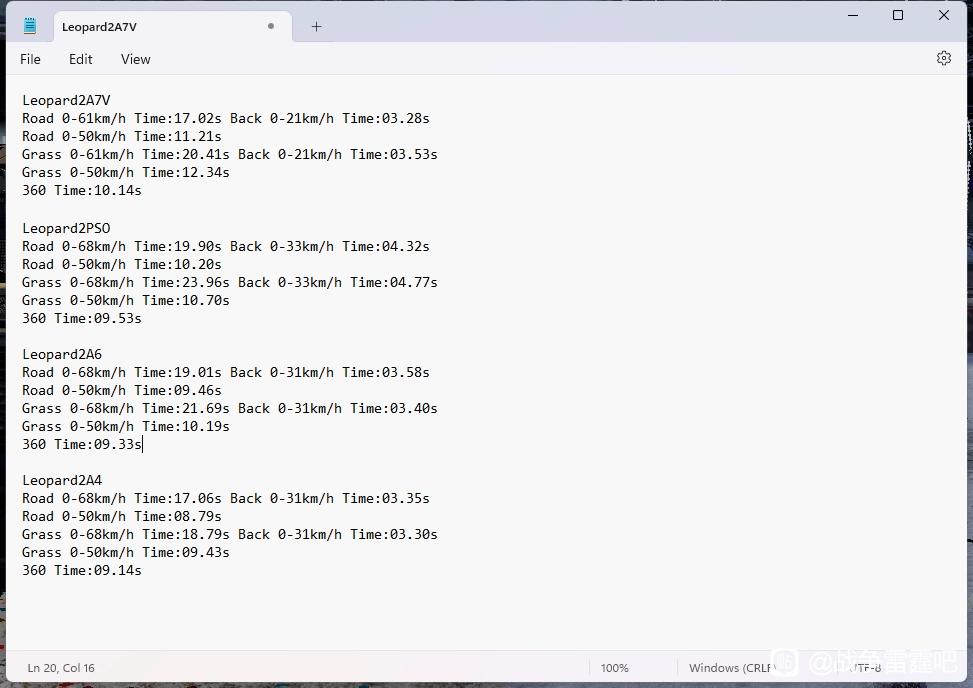Click 'Back 0-33km/h Time:04.32s' text
The image size is (973, 688).
point(330,246)
